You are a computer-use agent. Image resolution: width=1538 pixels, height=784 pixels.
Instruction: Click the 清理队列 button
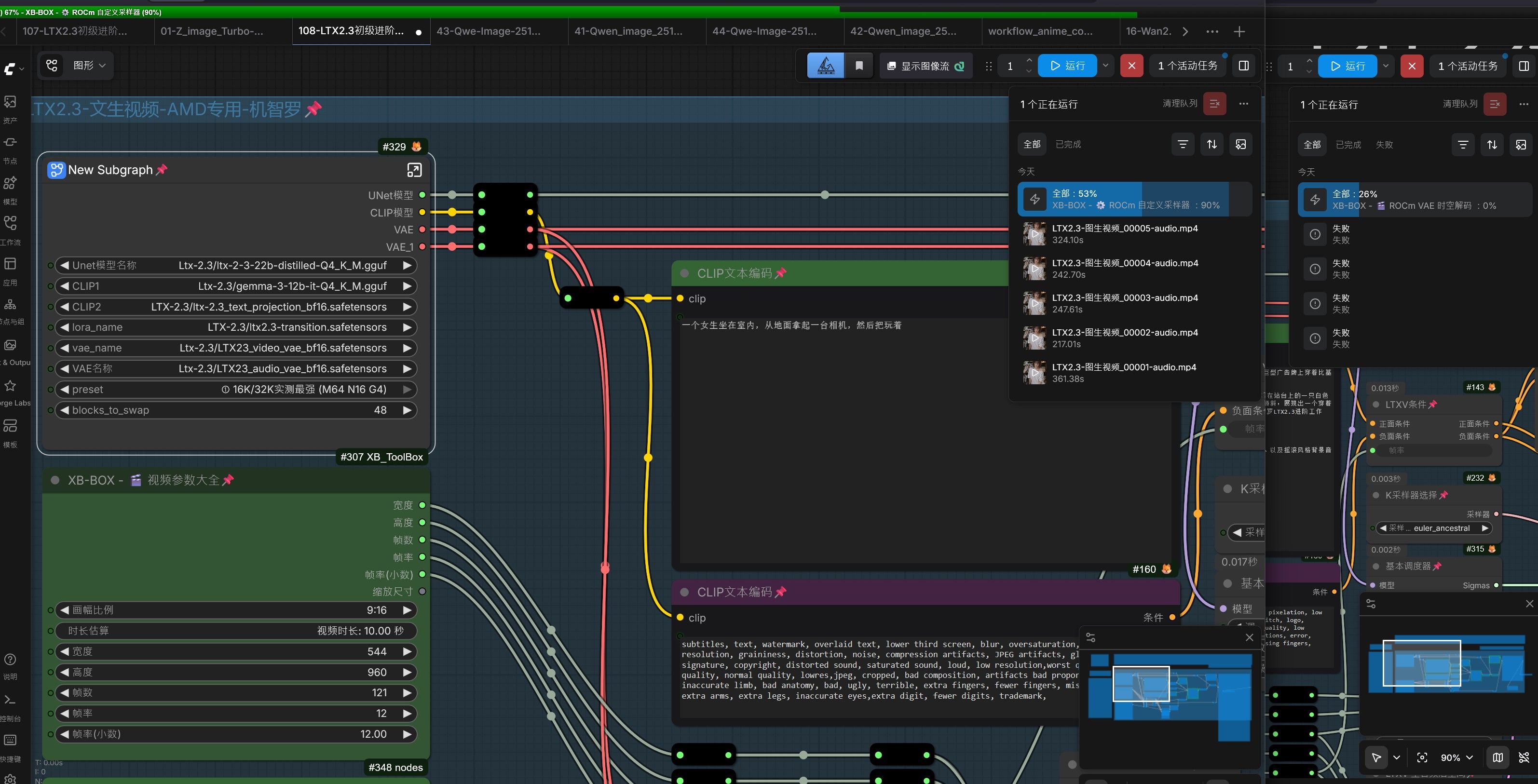click(1180, 103)
